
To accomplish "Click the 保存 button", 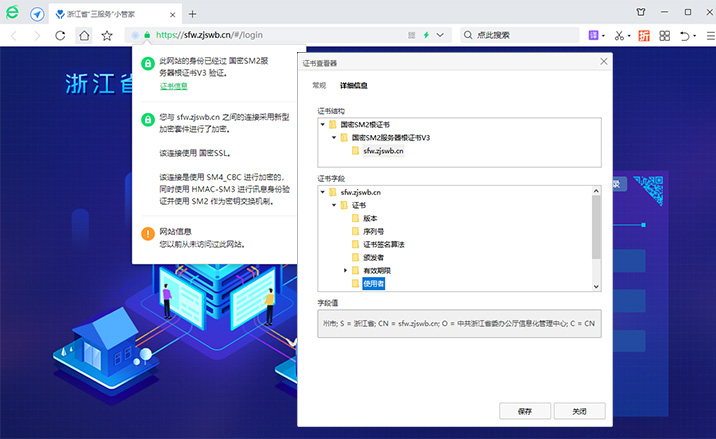I will pos(525,411).
